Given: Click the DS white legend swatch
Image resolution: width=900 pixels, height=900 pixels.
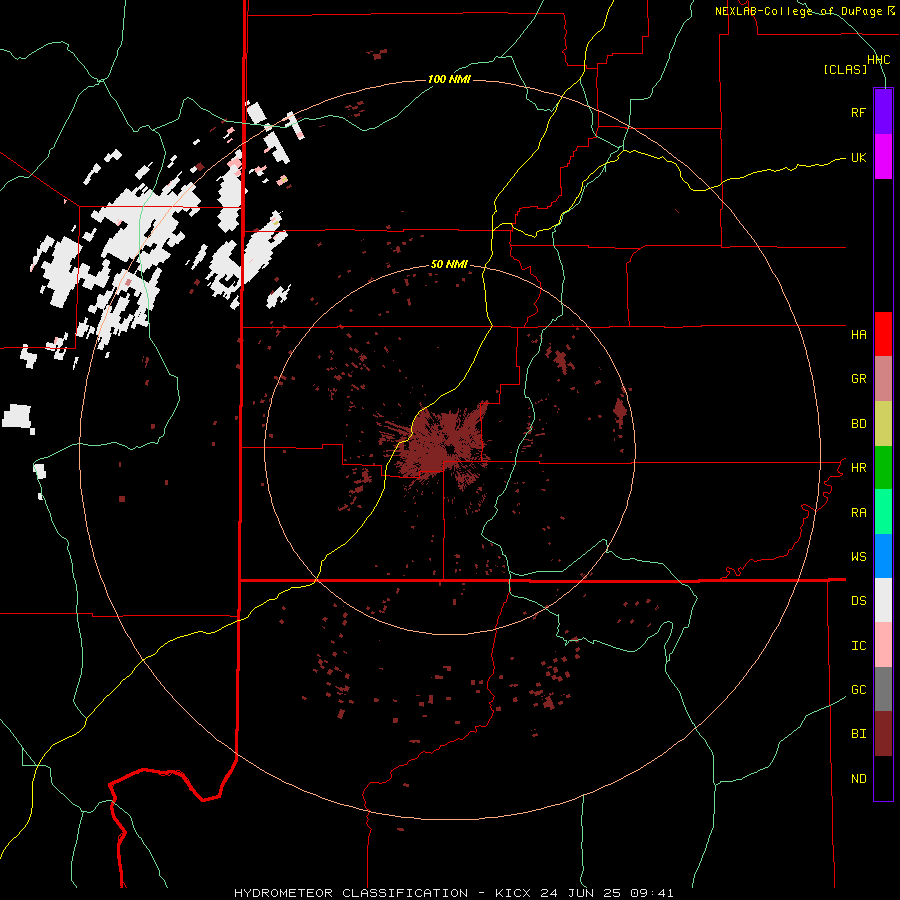Looking at the screenshot, I should coord(883,600).
